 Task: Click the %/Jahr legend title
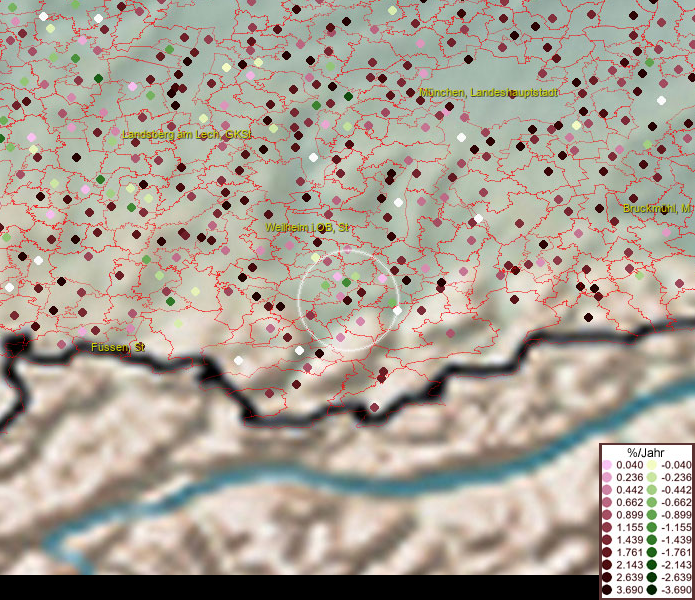pos(644,451)
